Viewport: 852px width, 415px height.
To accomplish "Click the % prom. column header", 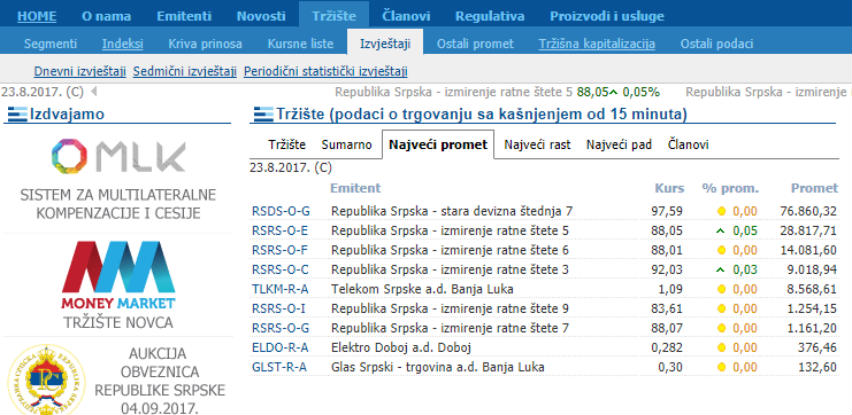I will point(730,188).
